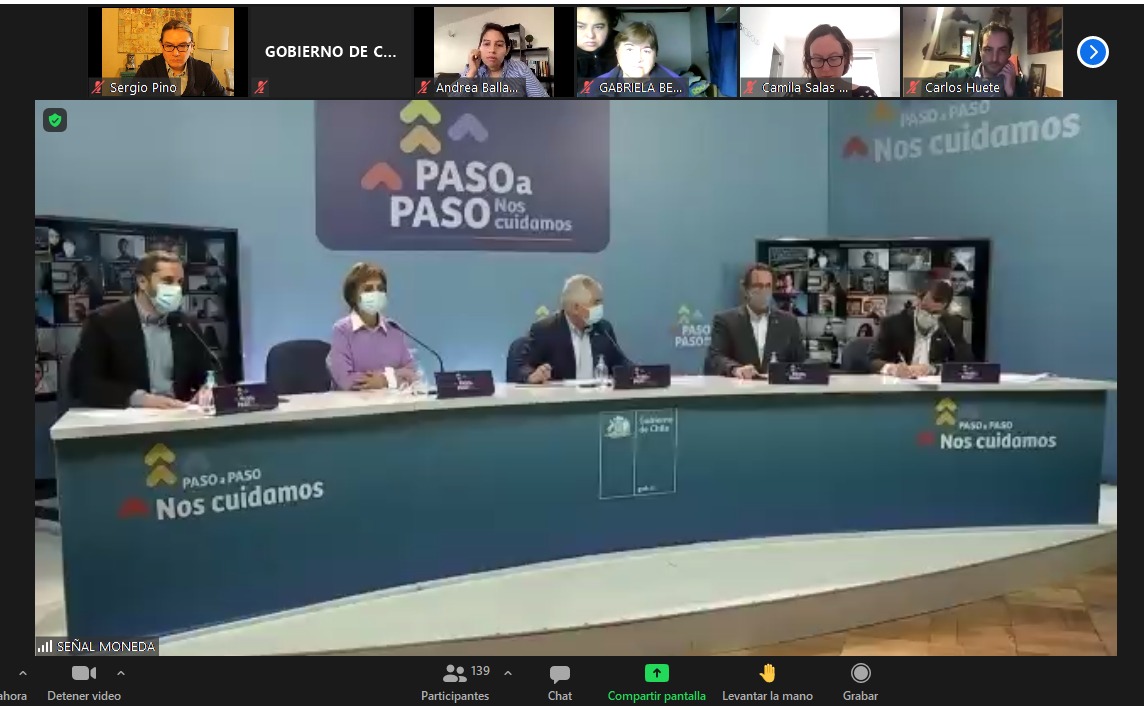Click Gobierno de C... muted microphone icon
1144x706 pixels.
[x=261, y=88]
